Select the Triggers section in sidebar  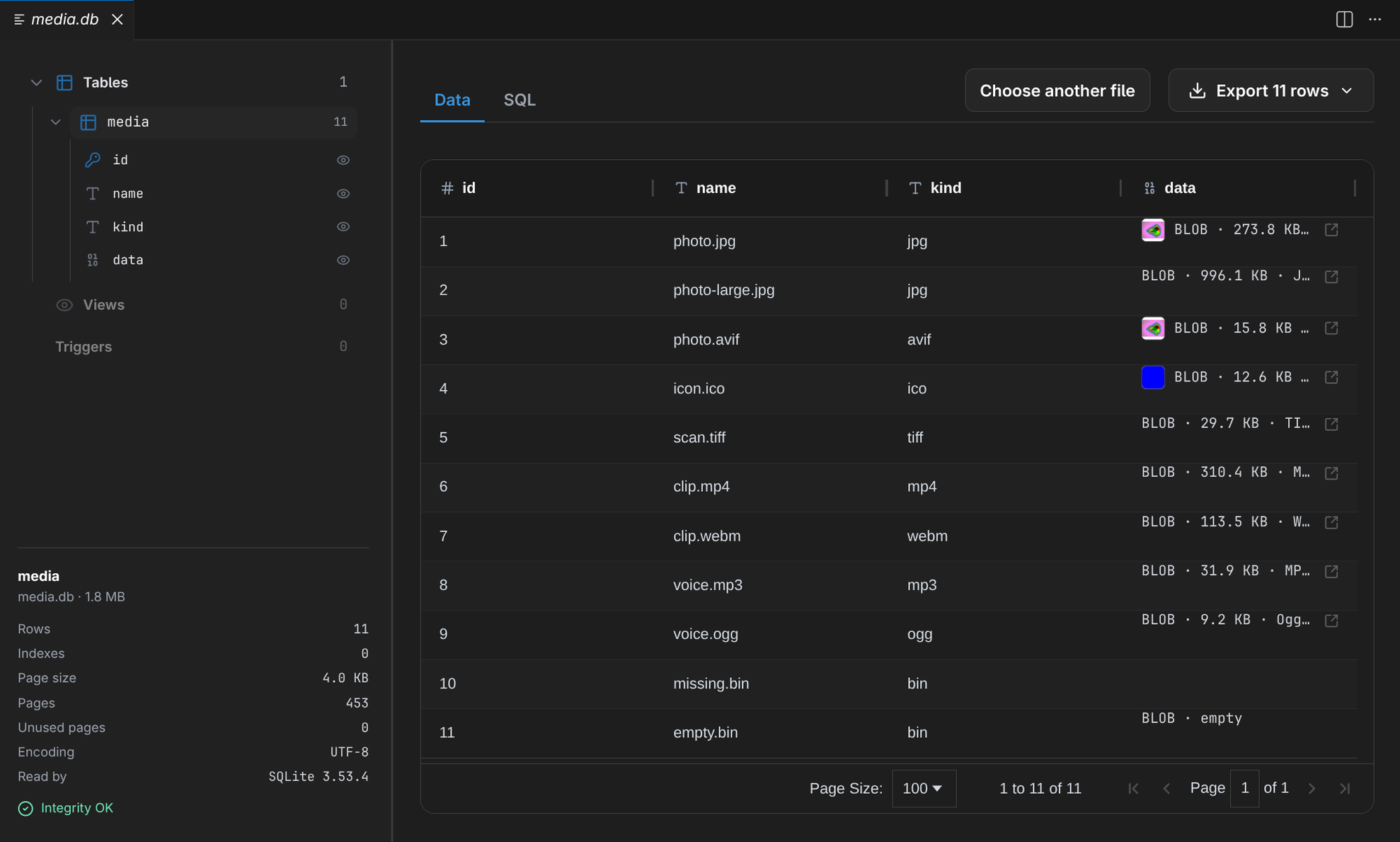[84, 347]
